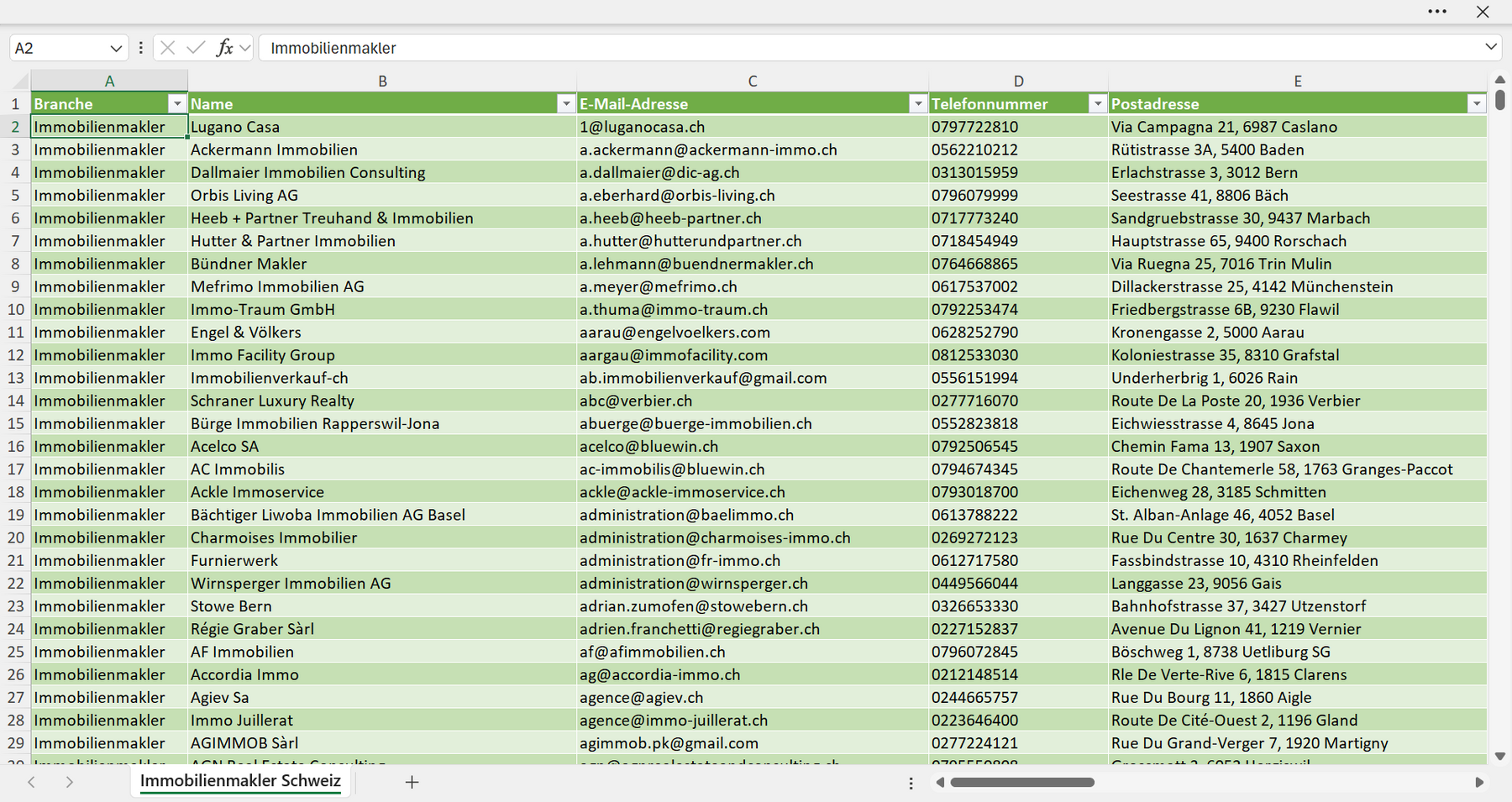Select phone number 0796079999
This screenshot has width=1512, height=802.
click(1018, 195)
